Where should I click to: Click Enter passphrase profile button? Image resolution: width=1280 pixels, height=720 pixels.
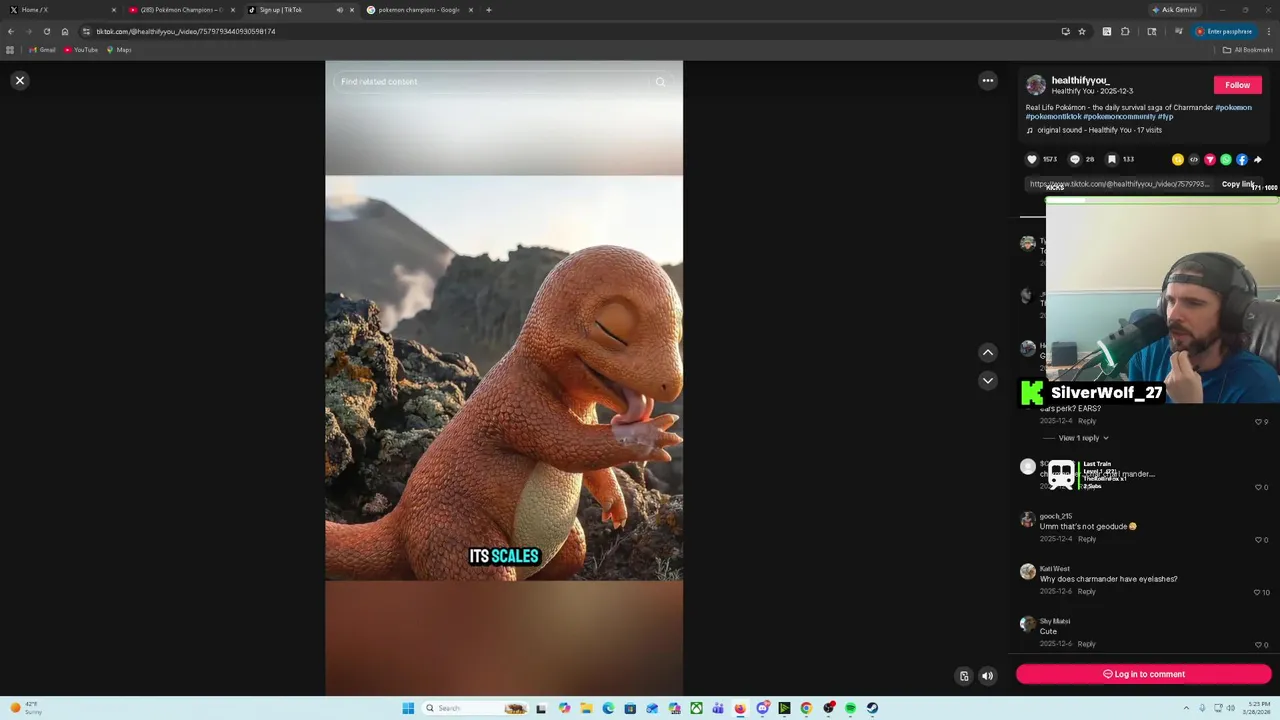(1224, 31)
